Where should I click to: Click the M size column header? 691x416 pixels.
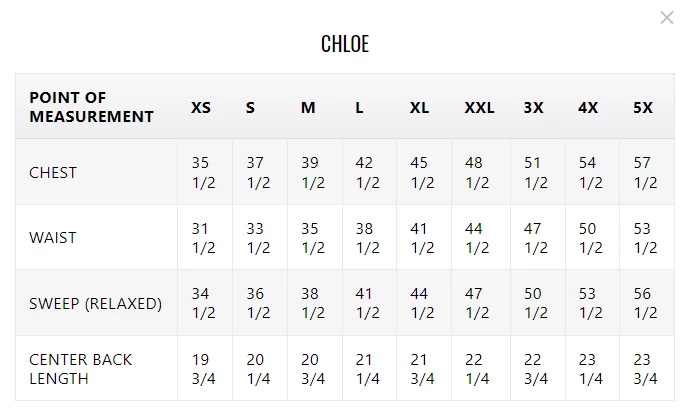[308, 107]
